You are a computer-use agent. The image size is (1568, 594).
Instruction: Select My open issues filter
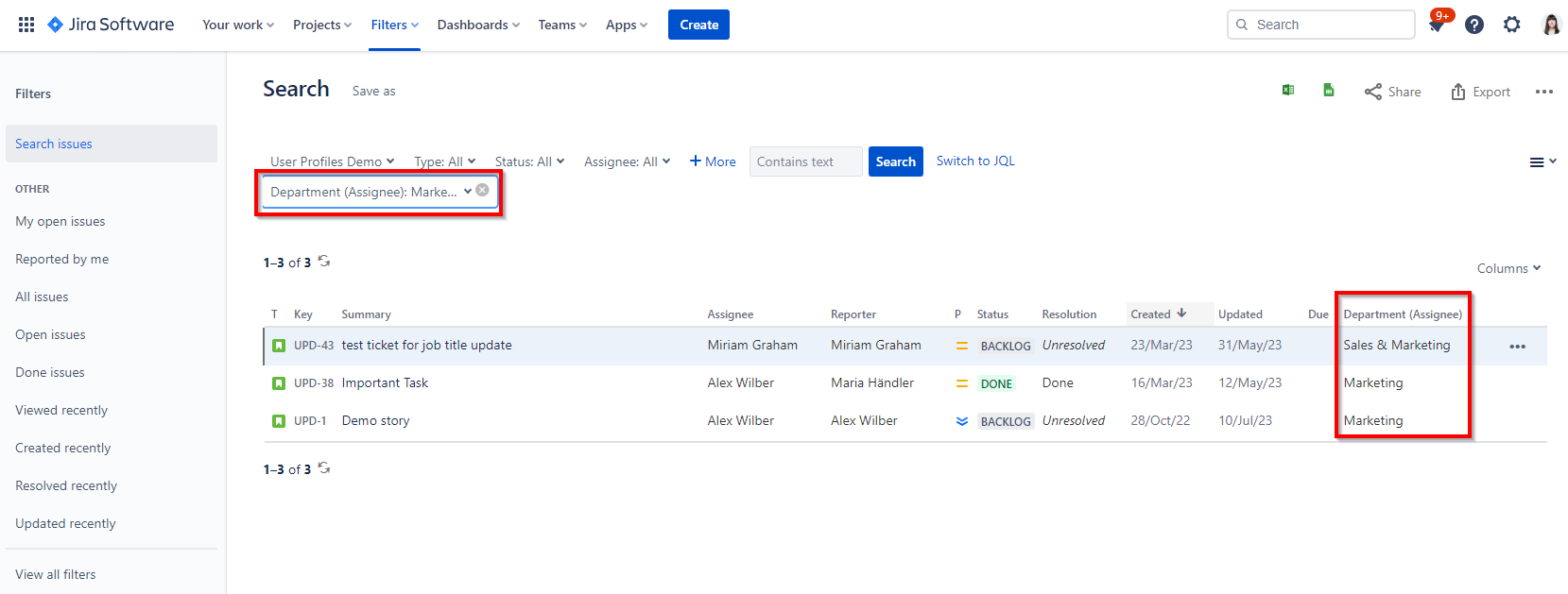[x=60, y=221]
